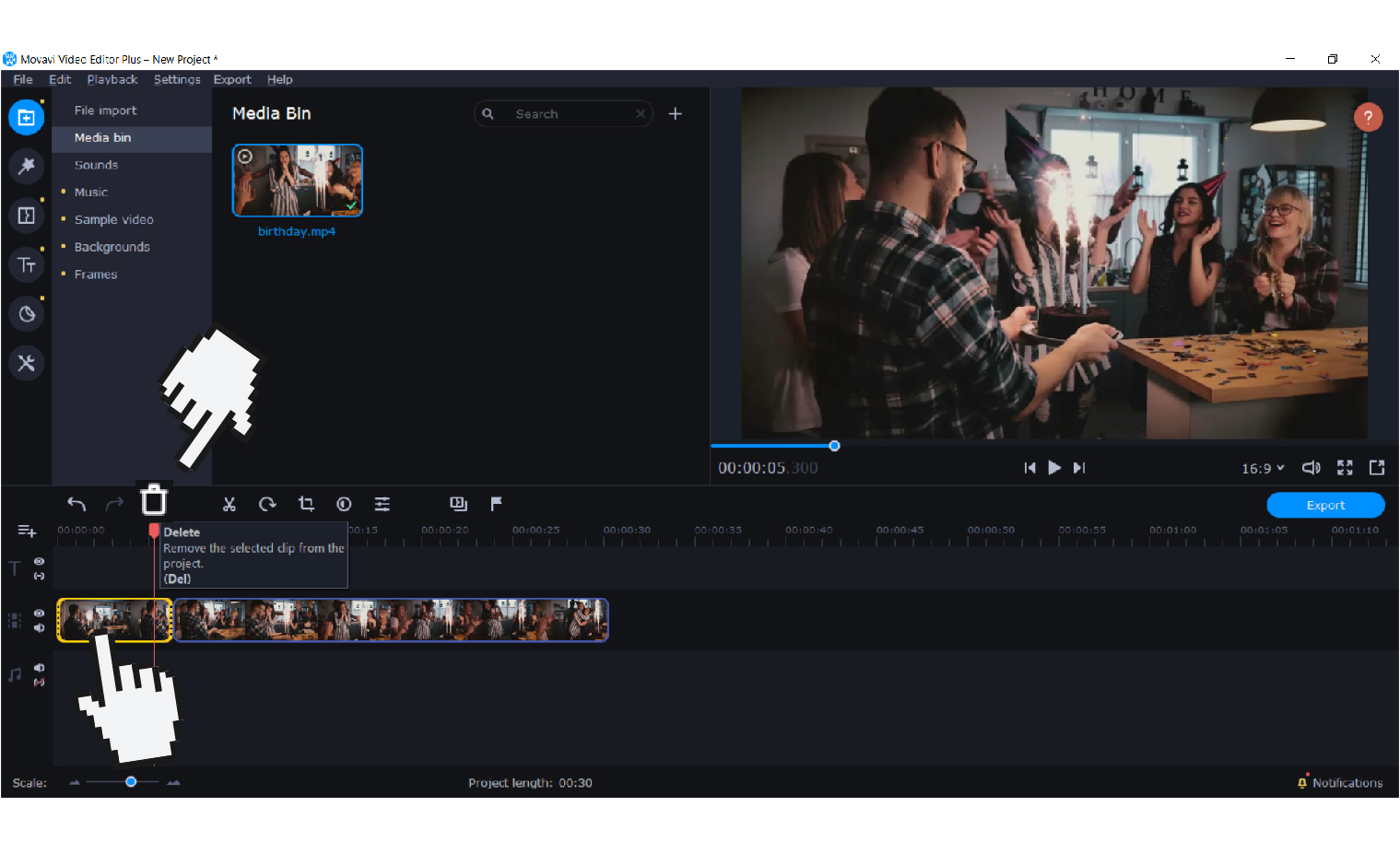Select the yellow-outlined first video clip
This screenshot has width=1400, height=865.
(x=114, y=620)
